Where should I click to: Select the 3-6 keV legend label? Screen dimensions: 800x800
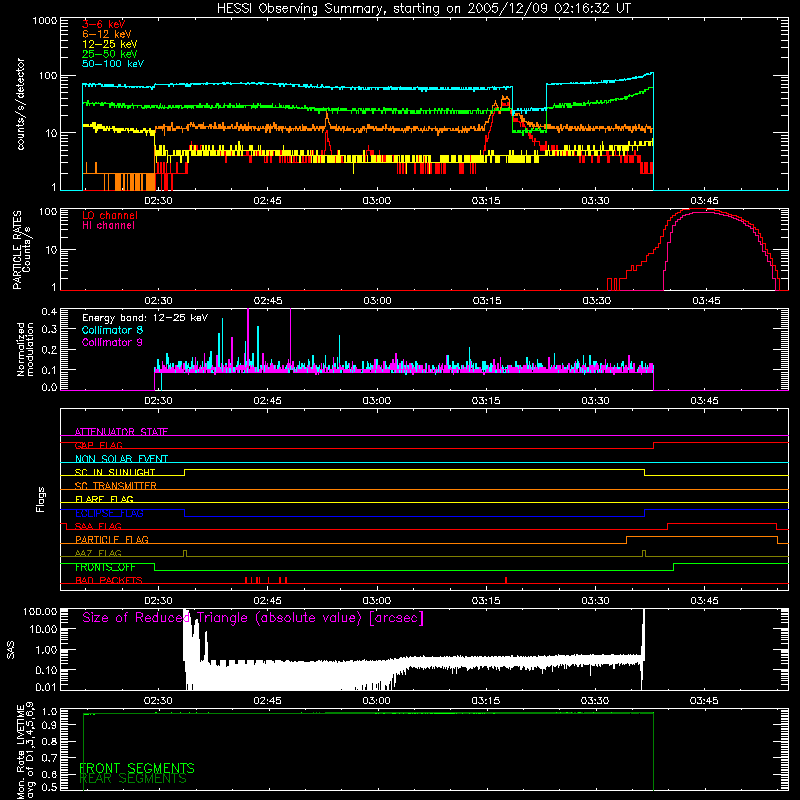pos(103,24)
